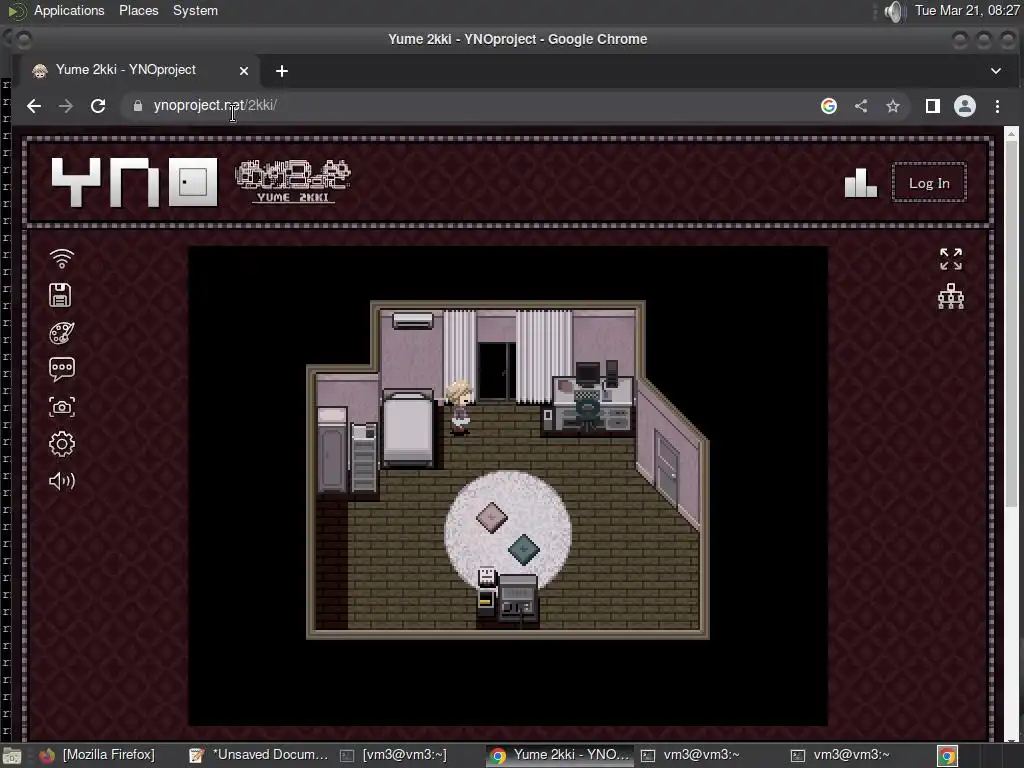The image size is (1024, 768).
Task: Click the YNO logo
Action: click(135, 182)
